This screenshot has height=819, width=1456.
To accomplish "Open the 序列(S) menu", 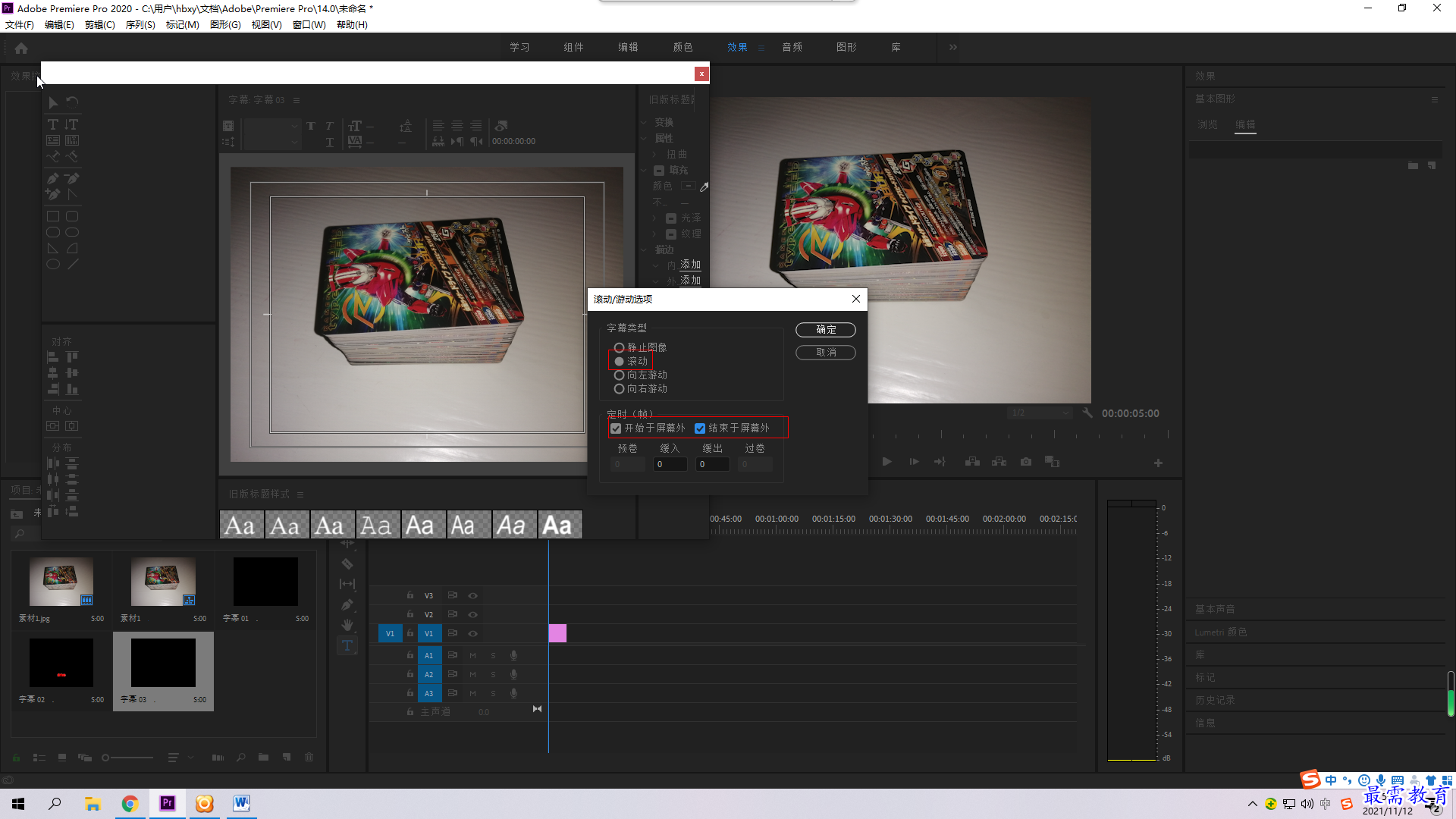I will click(140, 25).
